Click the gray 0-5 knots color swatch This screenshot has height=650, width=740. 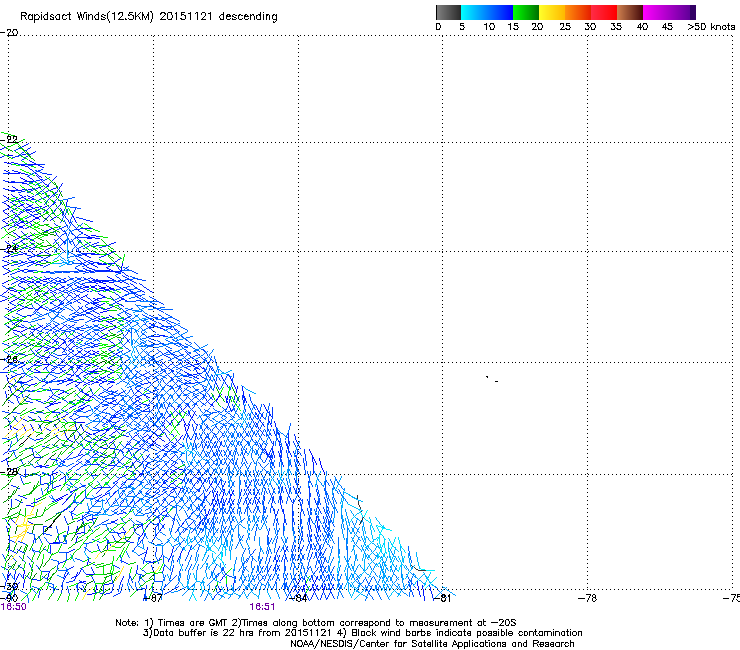[448, 12]
